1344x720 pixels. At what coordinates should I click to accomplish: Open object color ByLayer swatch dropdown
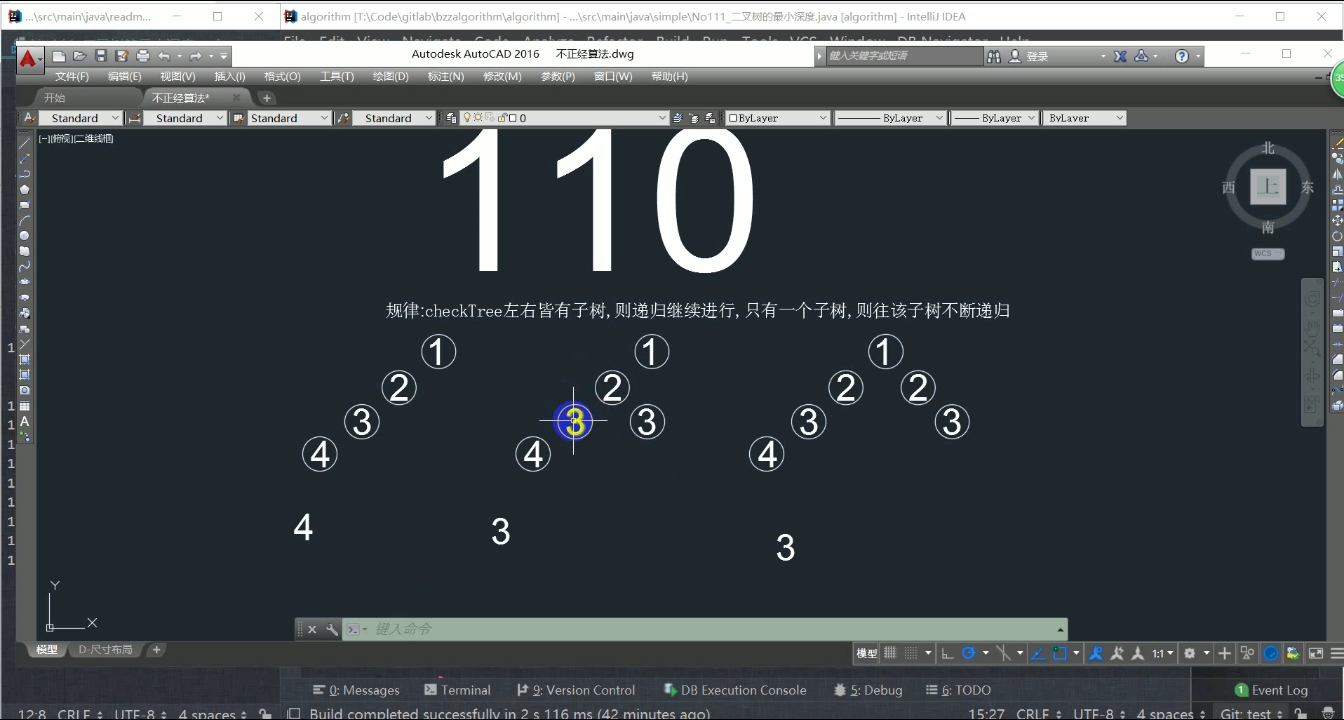click(x=778, y=118)
